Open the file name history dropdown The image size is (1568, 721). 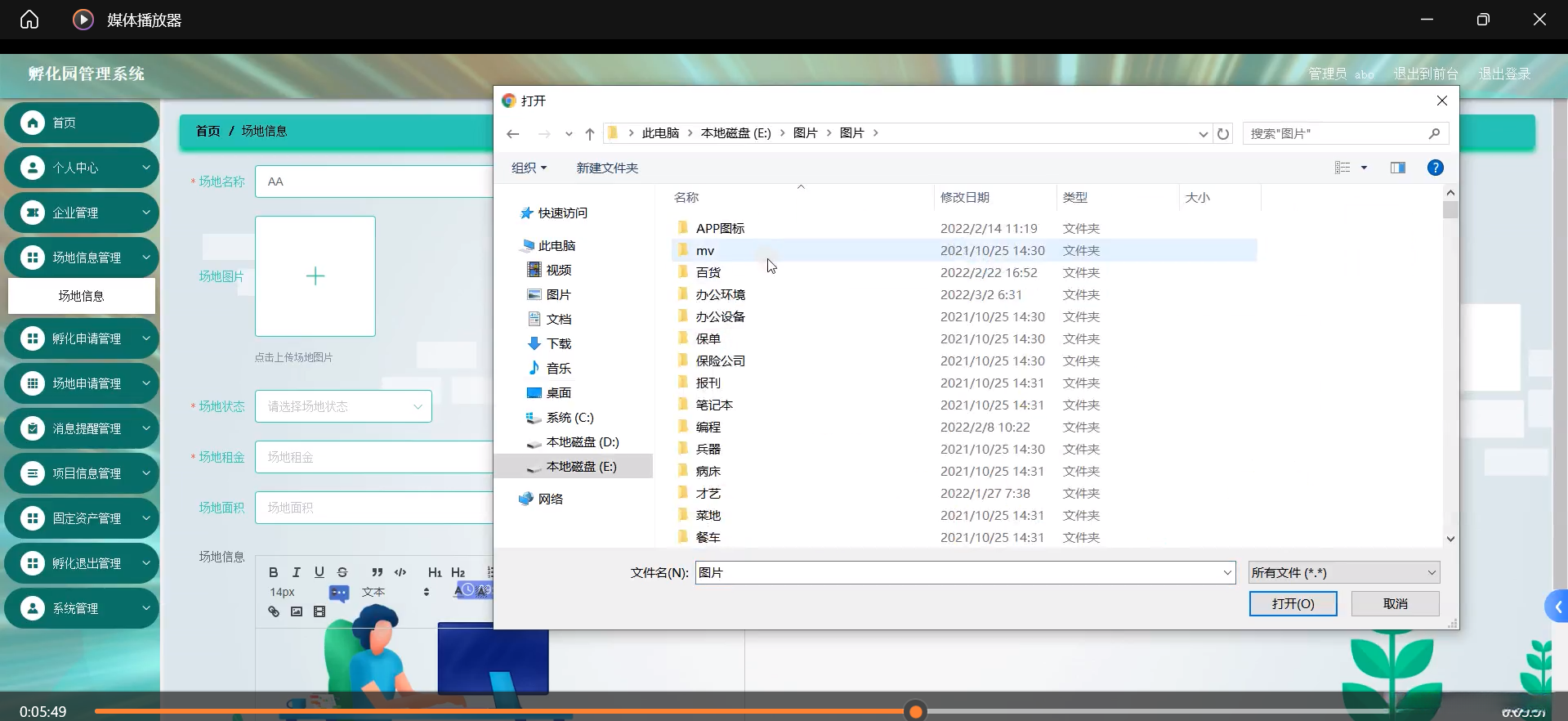pyautogui.click(x=1227, y=572)
